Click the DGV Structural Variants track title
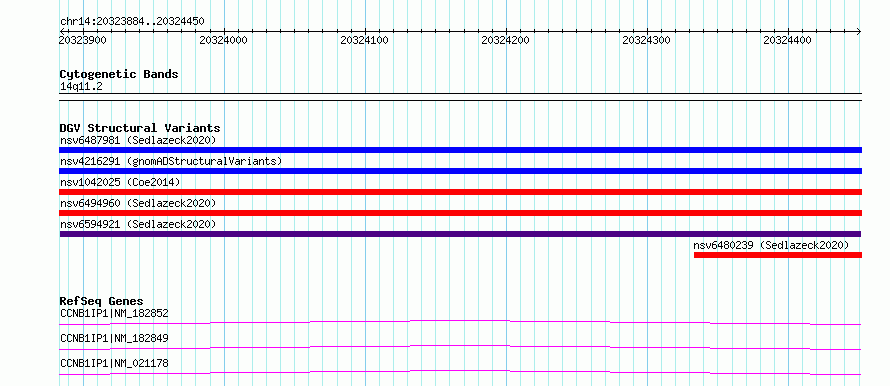 [x=140, y=128]
